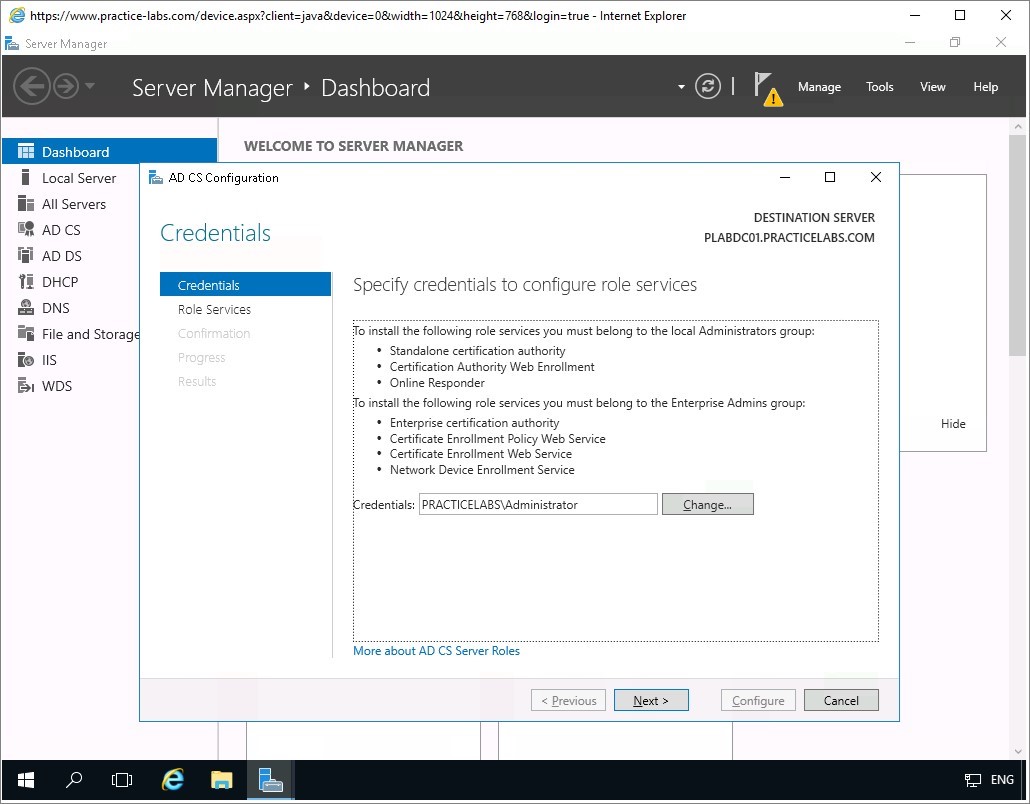Click the File and Storage Services icon
The image size is (1030, 804).
click(26, 334)
